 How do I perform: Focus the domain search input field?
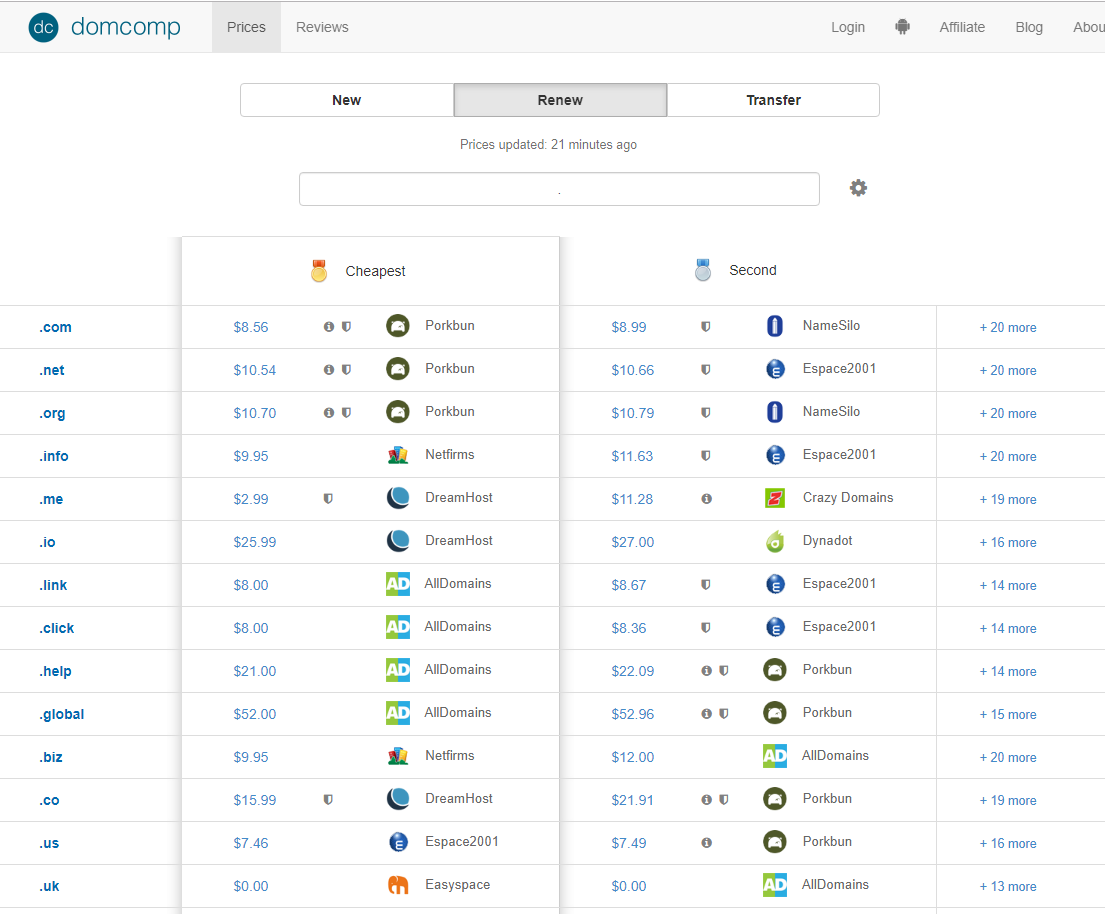click(559, 189)
